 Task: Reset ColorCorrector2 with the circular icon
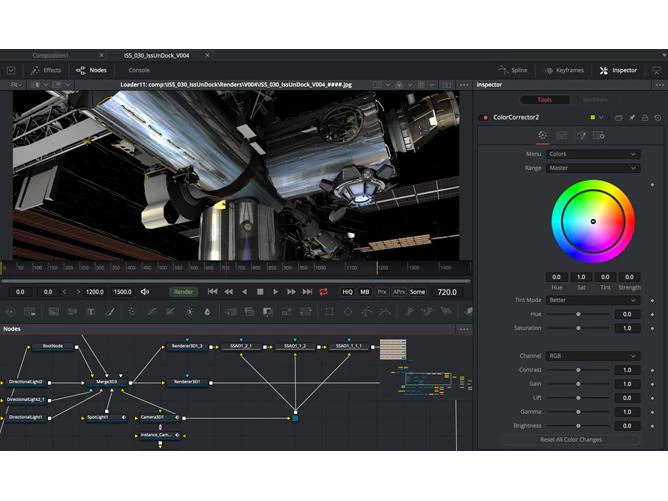658,117
